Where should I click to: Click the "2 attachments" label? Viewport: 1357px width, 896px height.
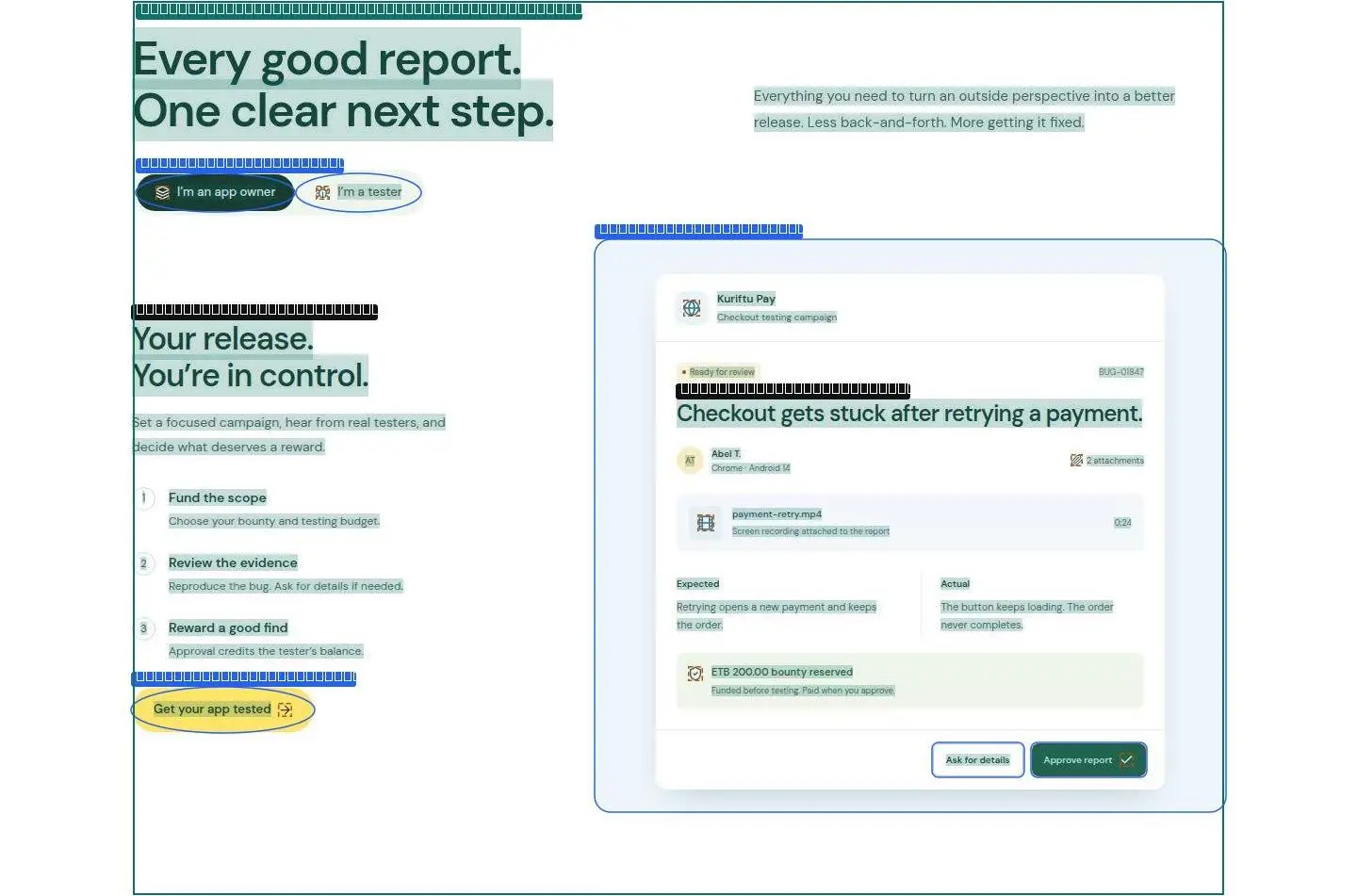pos(1115,461)
